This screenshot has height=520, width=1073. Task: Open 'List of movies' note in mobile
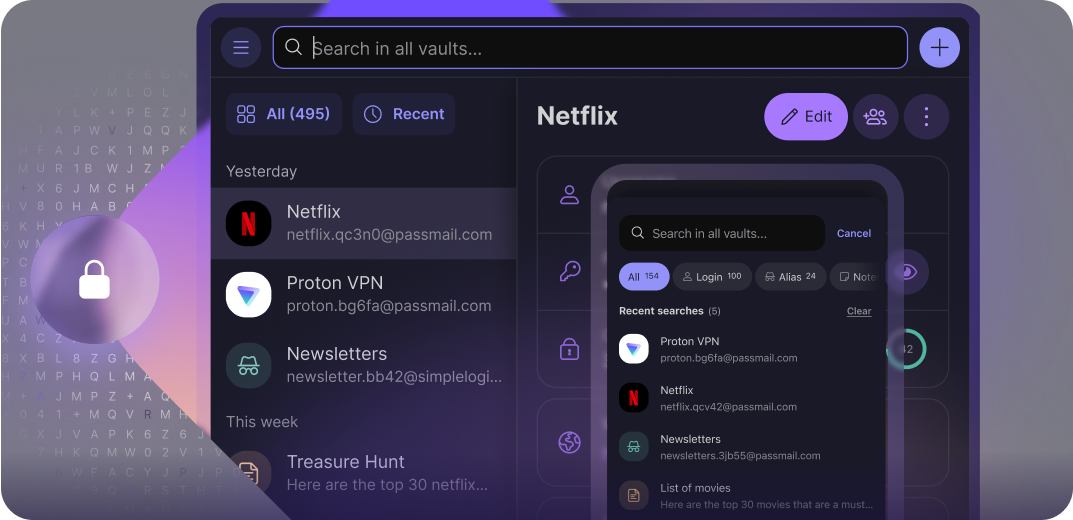pos(746,496)
